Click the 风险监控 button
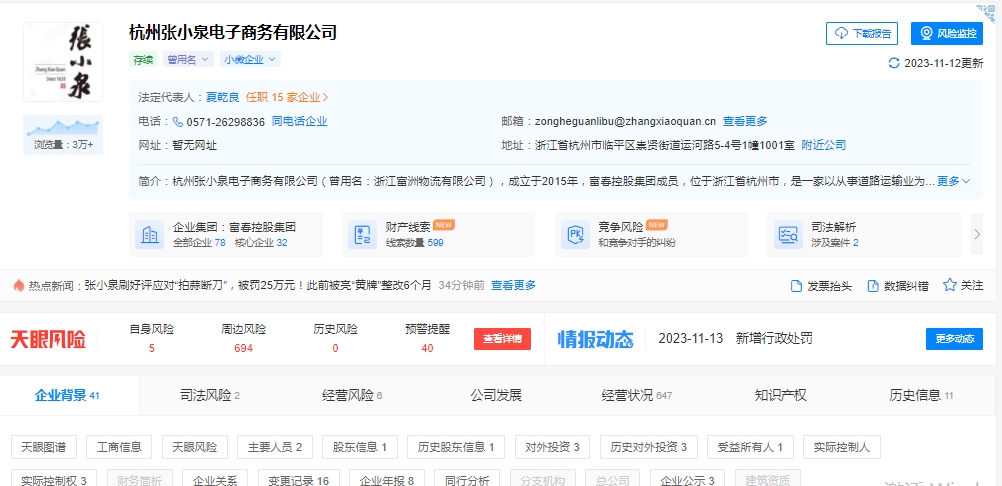The width and height of the screenshot is (1002, 486). click(x=947, y=33)
